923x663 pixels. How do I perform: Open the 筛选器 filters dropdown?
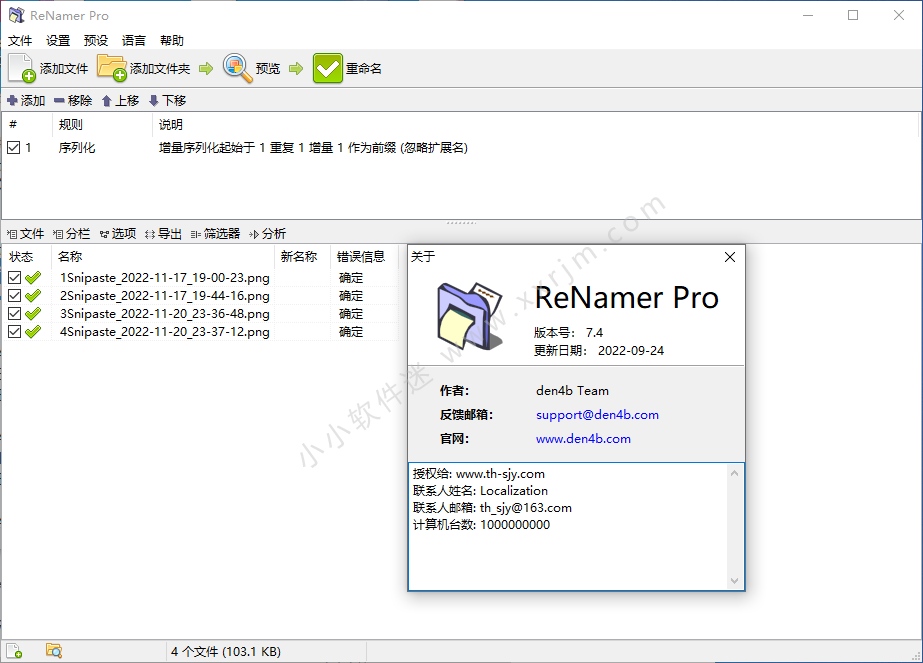pyautogui.click(x=215, y=234)
